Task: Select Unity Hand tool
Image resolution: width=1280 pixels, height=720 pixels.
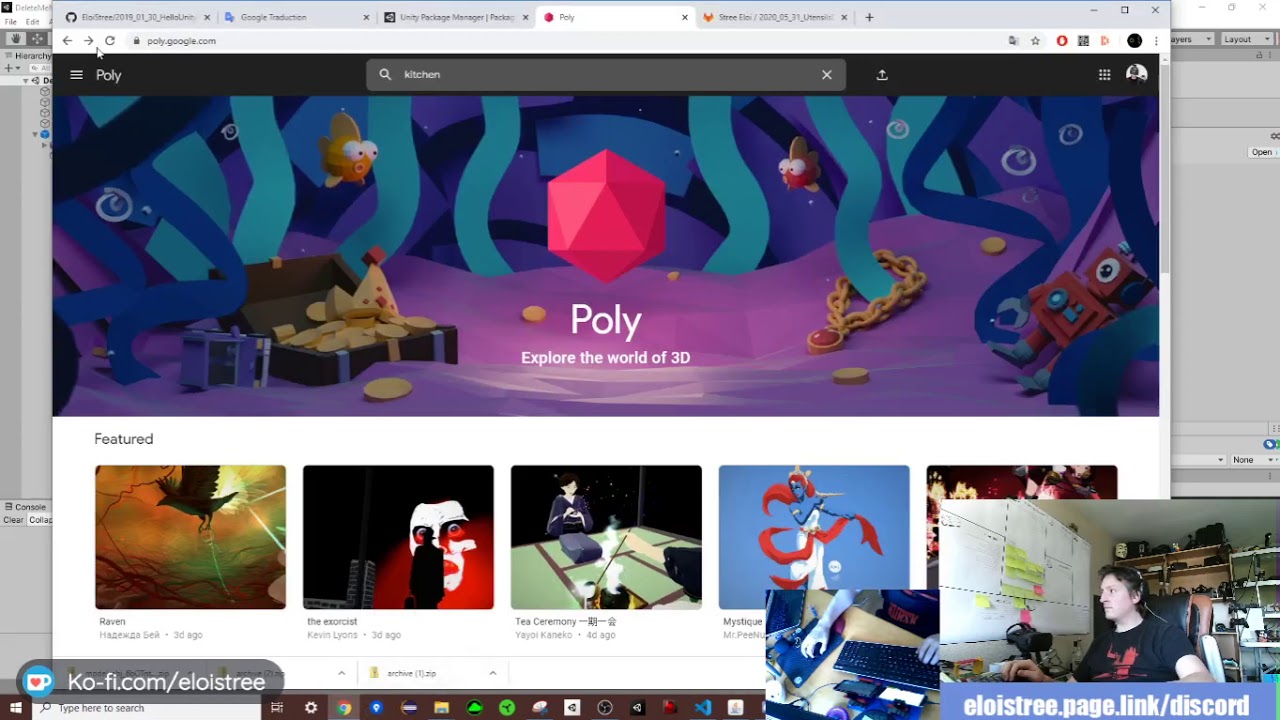Action: point(16,38)
